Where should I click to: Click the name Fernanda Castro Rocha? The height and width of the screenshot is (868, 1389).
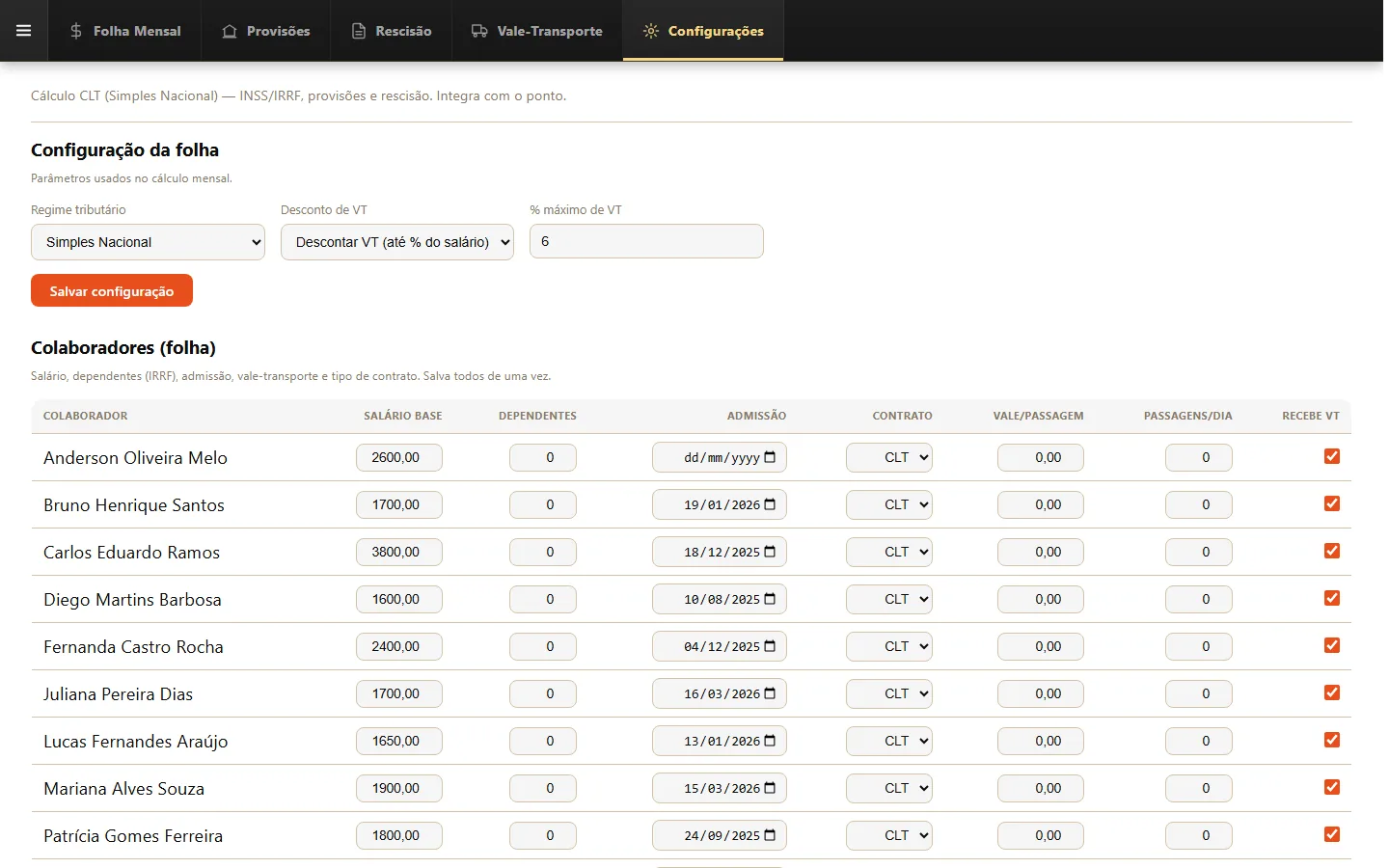point(133,647)
